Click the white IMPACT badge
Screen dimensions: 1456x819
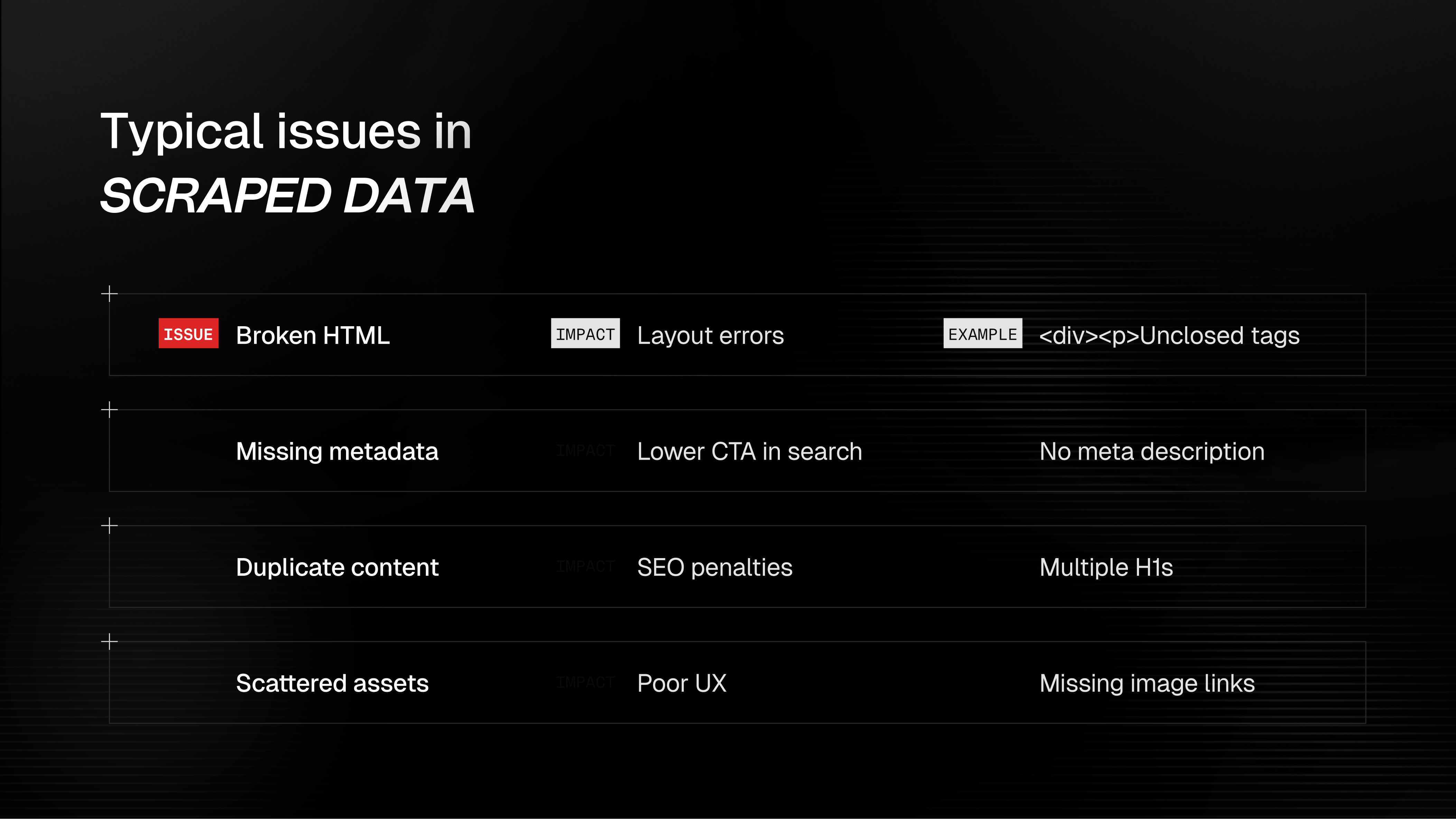pyautogui.click(x=585, y=333)
